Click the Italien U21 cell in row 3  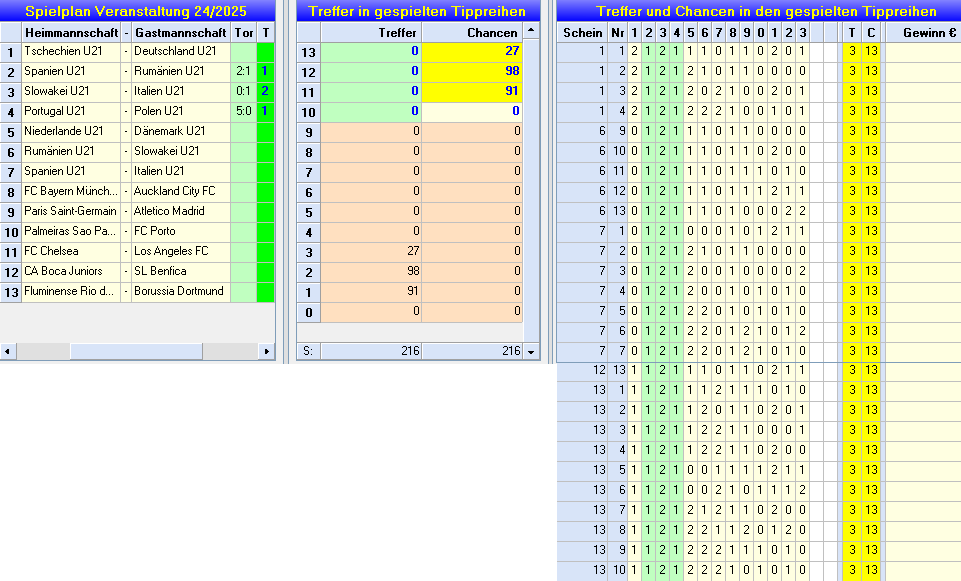[x=181, y=91]
